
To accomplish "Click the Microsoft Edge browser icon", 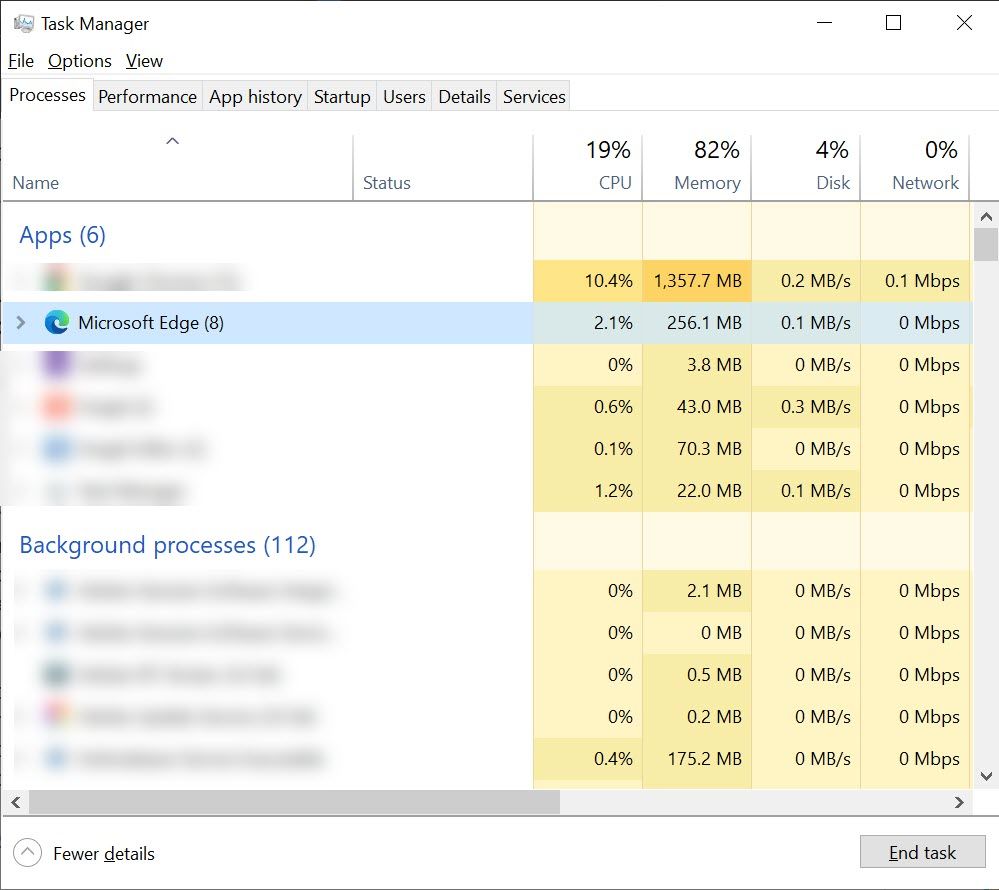I will (x=57, y=322).
